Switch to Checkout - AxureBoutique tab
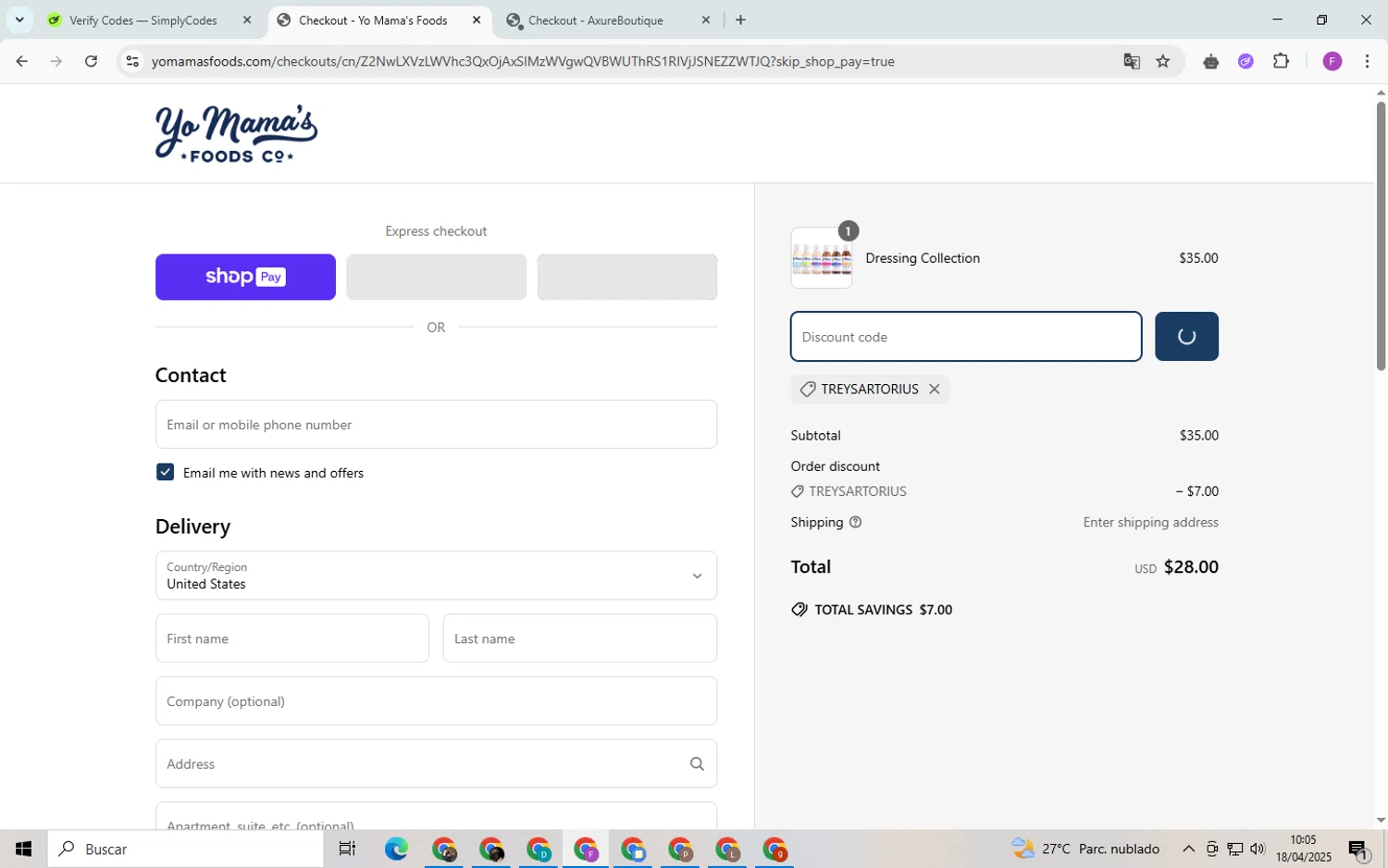 [x=596, y=20]
